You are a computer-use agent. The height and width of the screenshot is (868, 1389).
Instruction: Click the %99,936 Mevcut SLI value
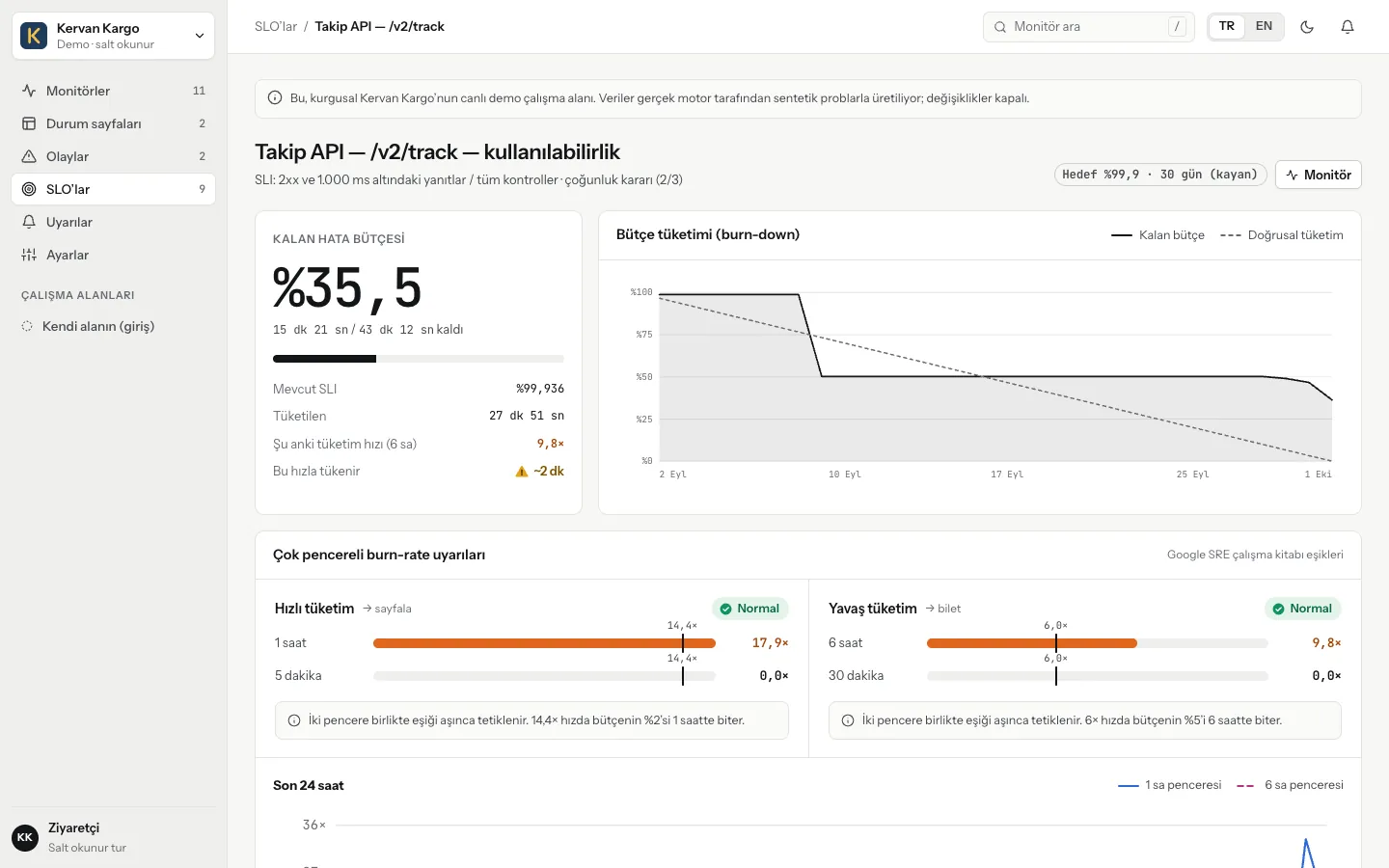(x=540, y=389)
